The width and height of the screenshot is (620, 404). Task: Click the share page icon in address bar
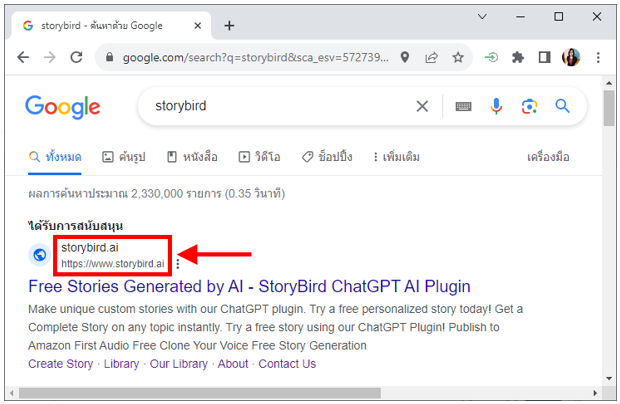(x=431, y=58)
